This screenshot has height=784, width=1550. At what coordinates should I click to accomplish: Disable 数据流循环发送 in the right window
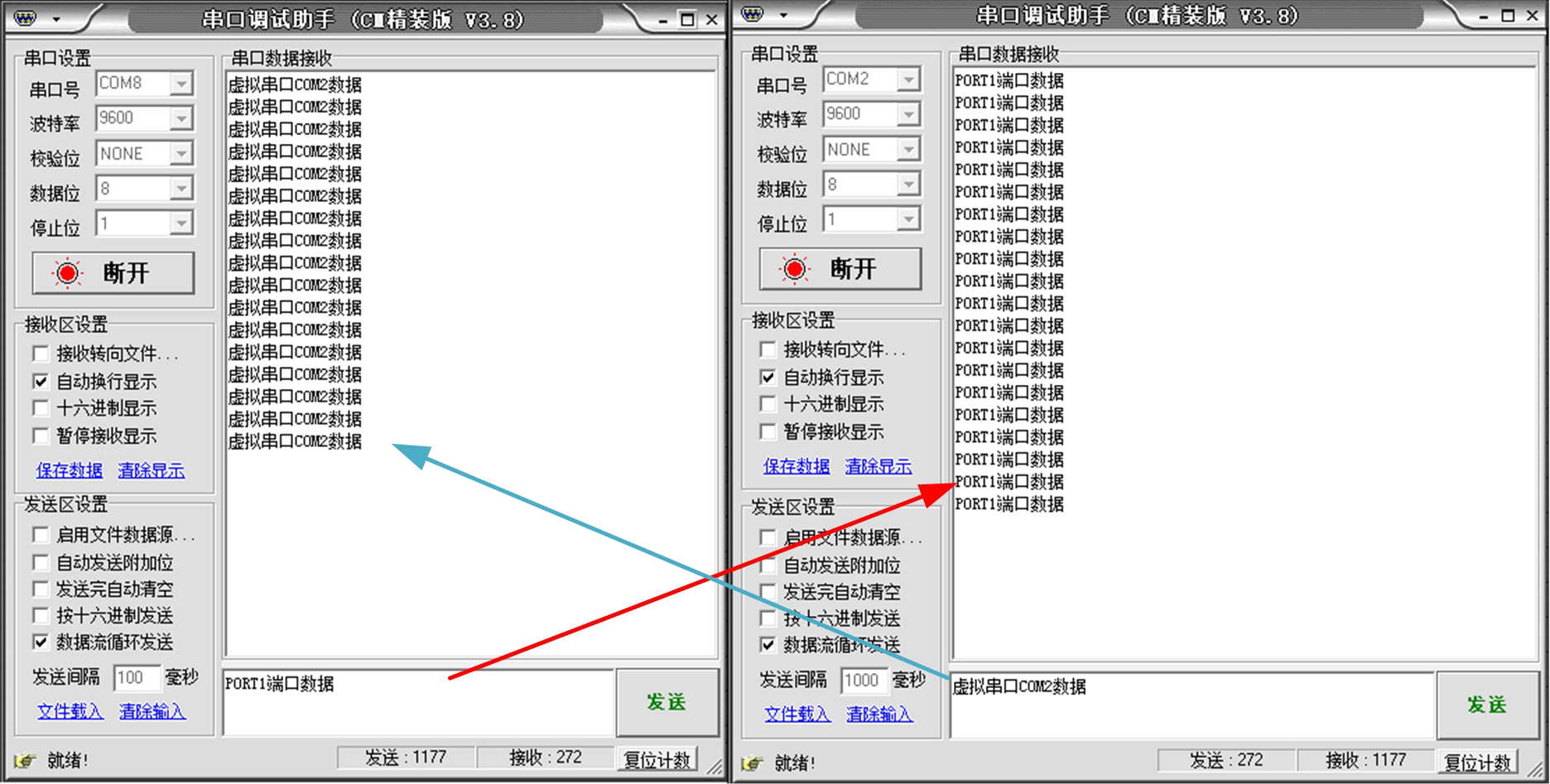click(768, 646)
